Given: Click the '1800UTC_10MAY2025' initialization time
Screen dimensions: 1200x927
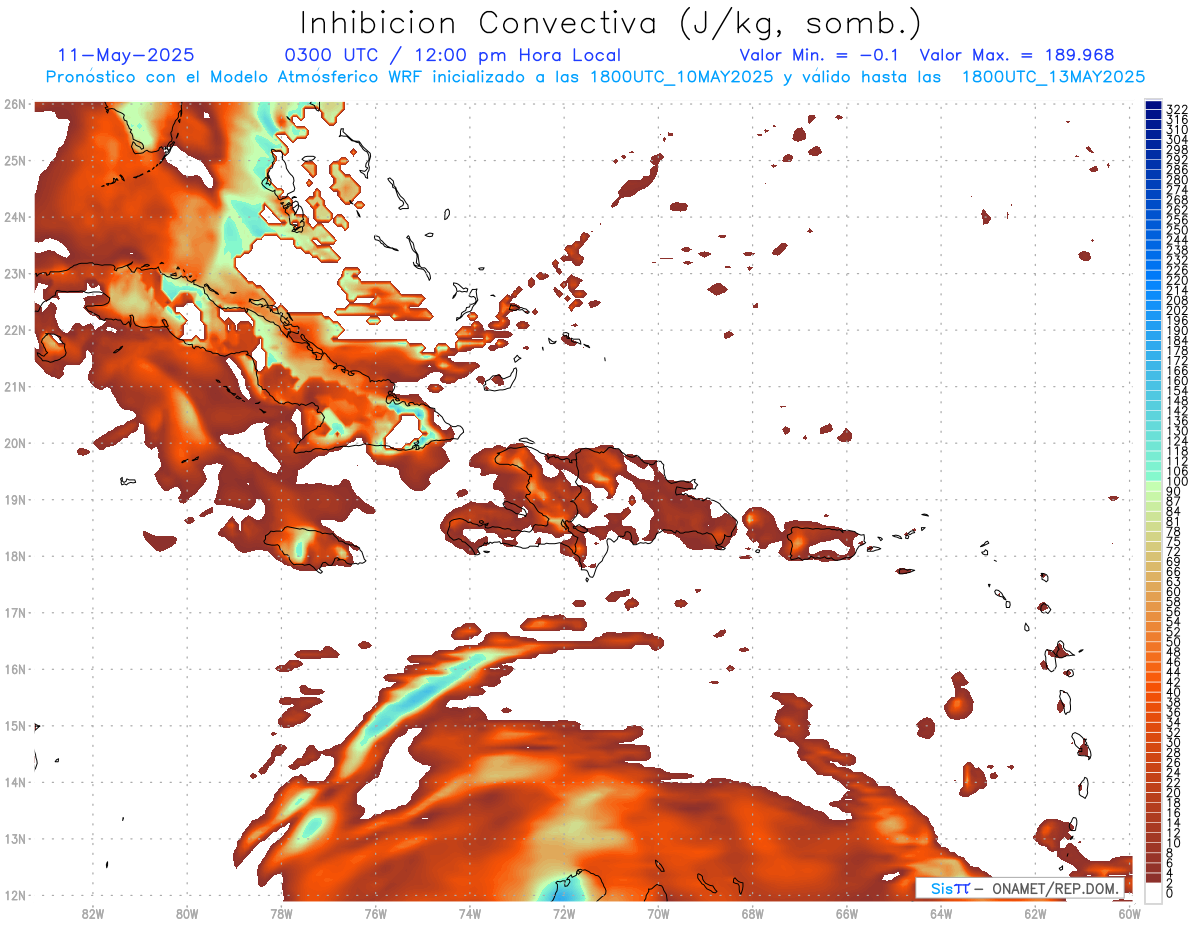Looking at the screenshot, I should (x=681, y=77).
